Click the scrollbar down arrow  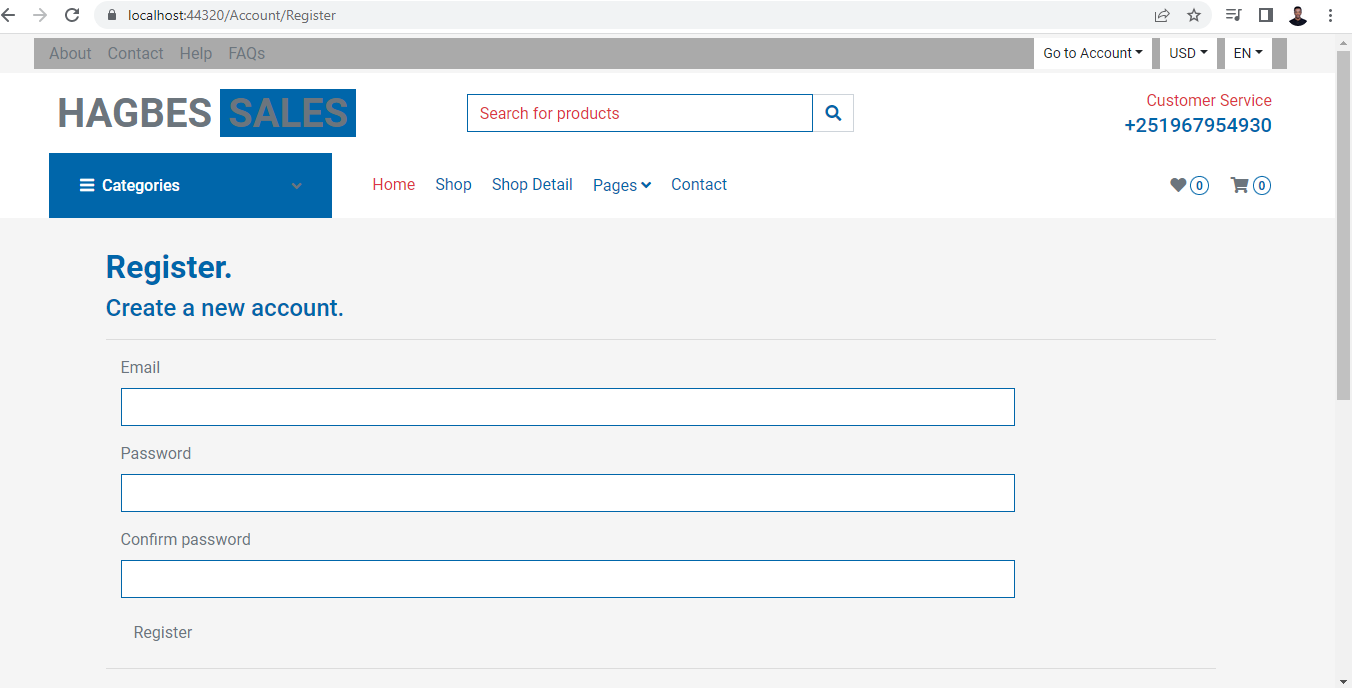[1343, 681]
